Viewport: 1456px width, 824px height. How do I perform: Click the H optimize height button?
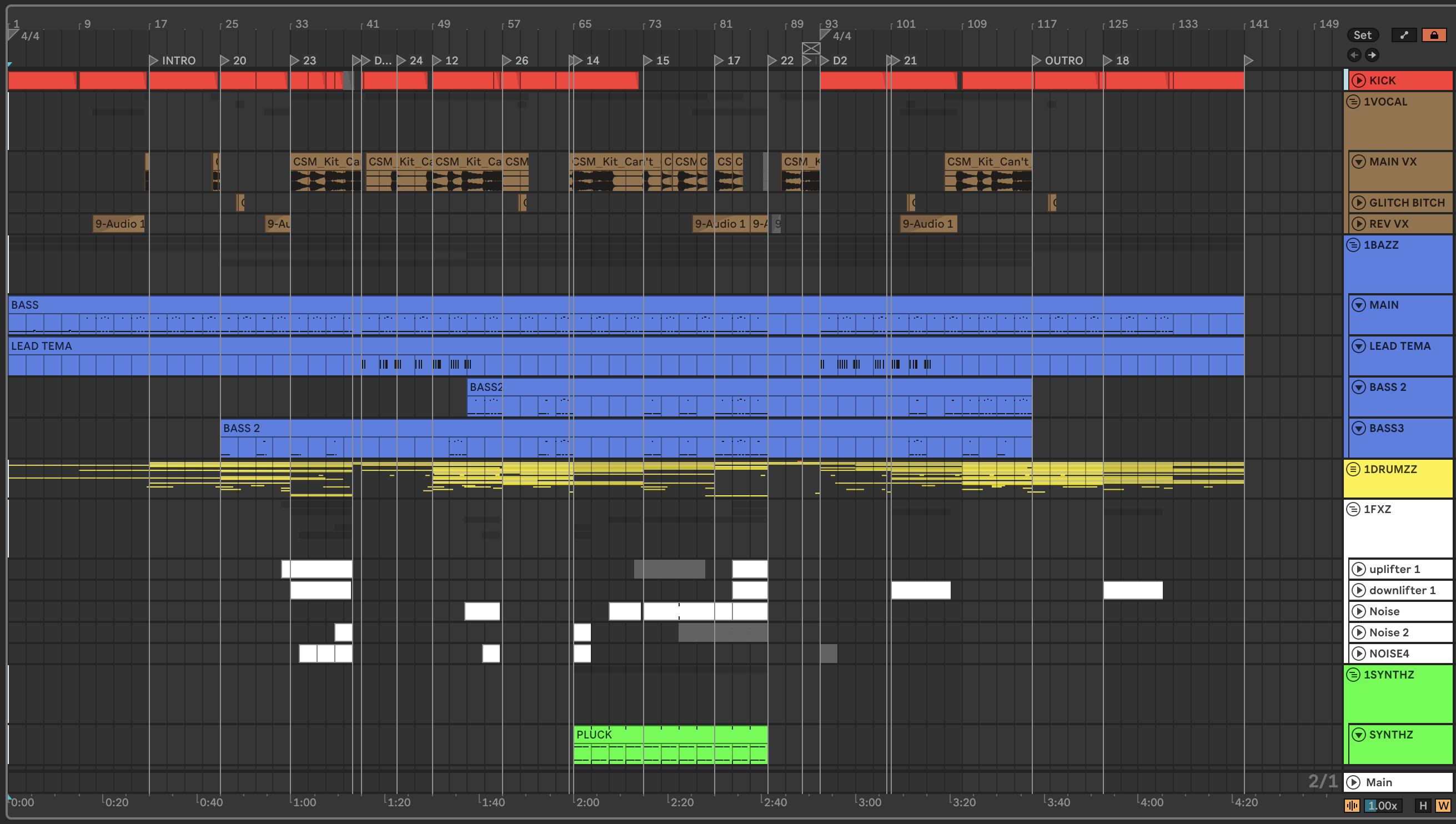click(x=1423, y=805)
